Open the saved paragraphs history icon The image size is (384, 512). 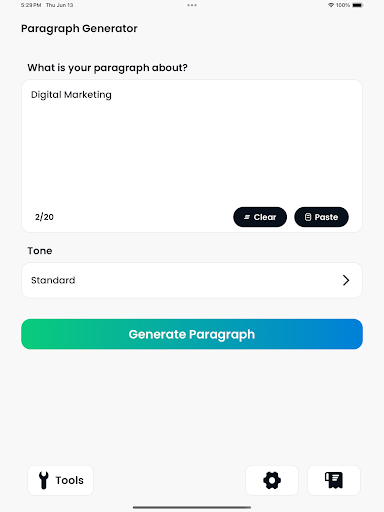[334, 480]
